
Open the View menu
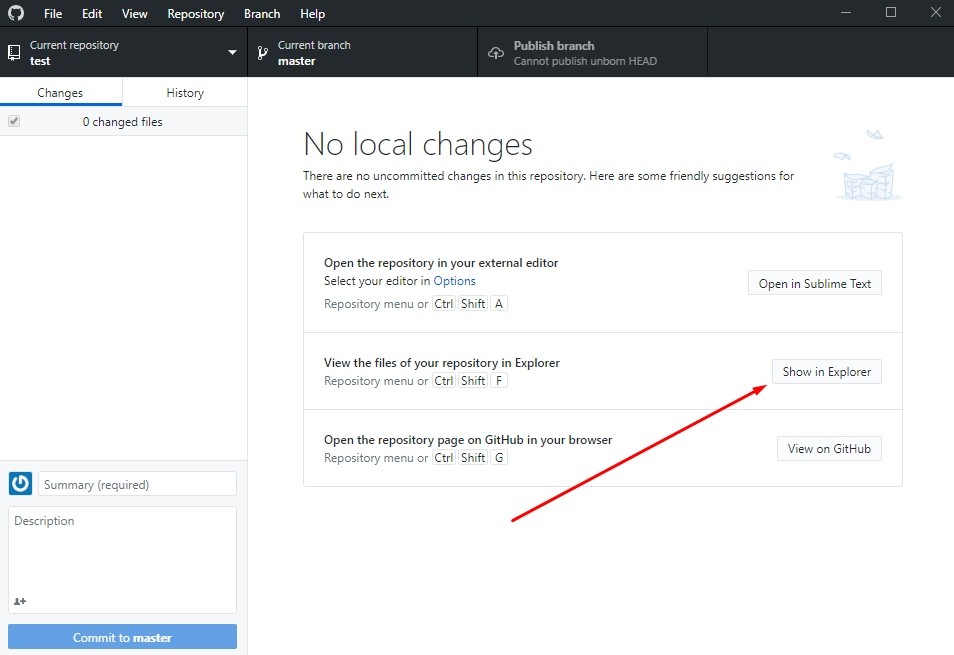pyautogui.click(x=134, y=13)
